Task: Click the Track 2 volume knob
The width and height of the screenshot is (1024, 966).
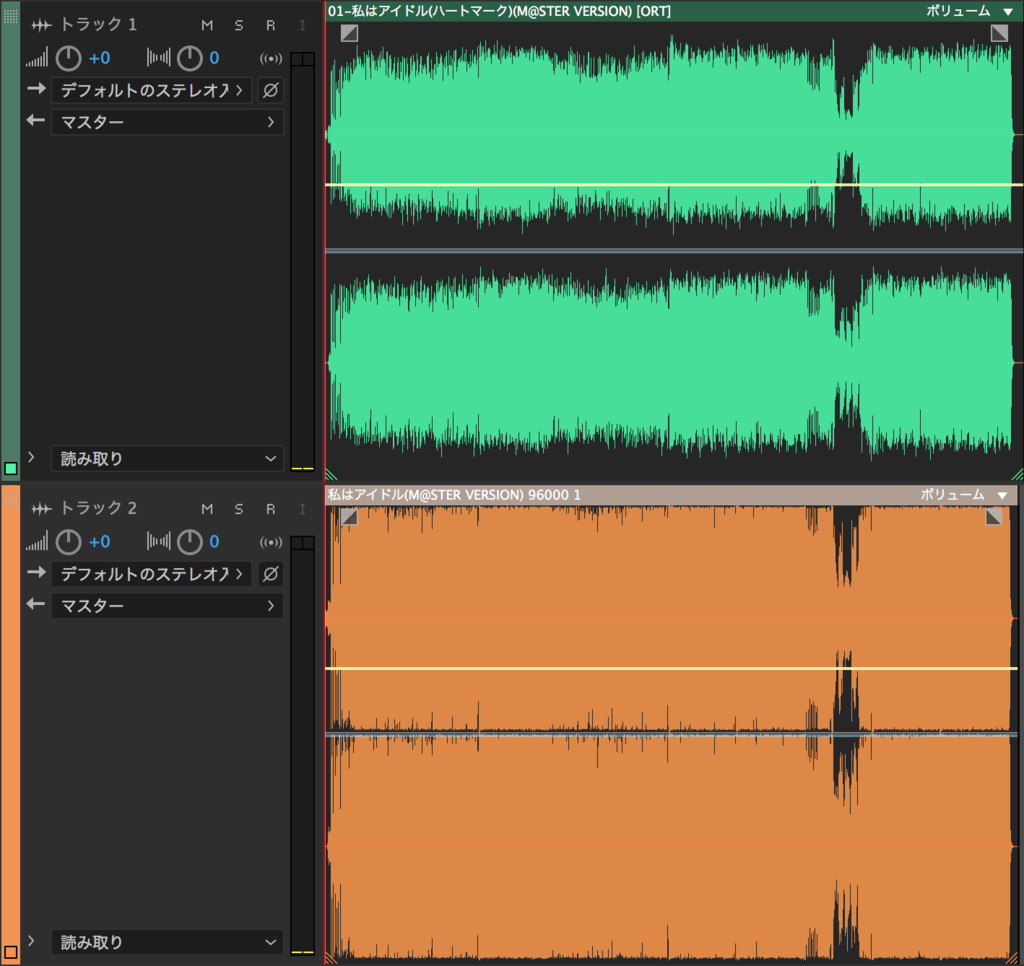Action: (69, 541)
